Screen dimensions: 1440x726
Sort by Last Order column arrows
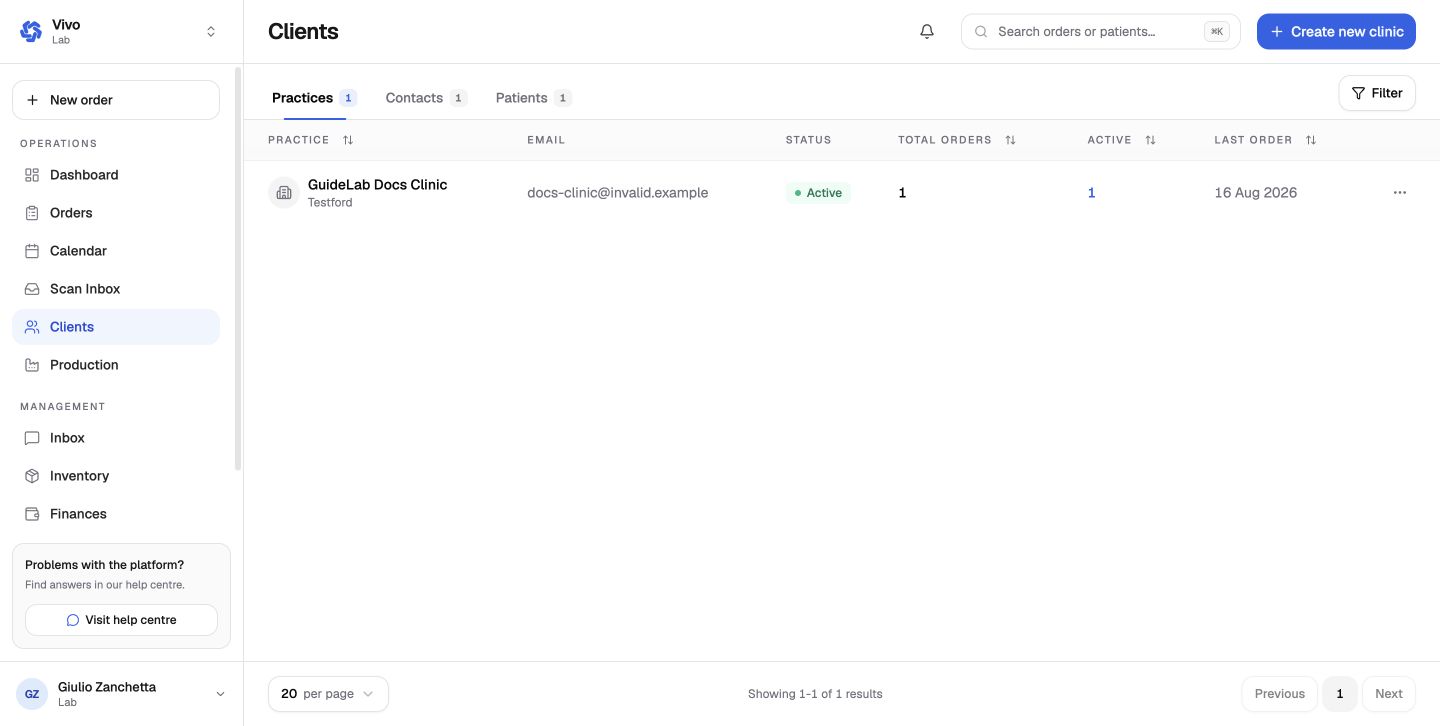[1311, 140]
